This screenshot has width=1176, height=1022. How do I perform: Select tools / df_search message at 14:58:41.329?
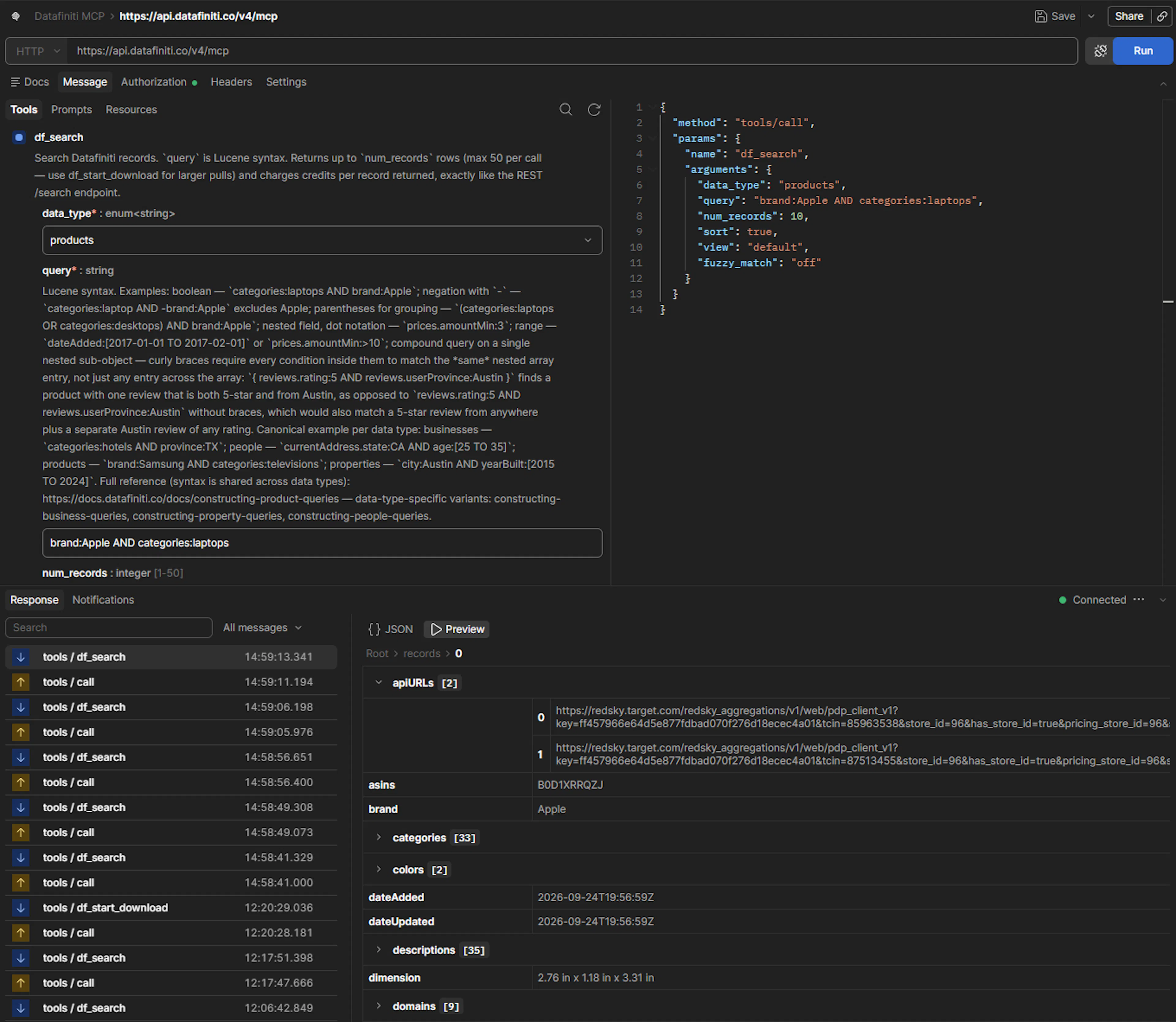tap(171, 857)
